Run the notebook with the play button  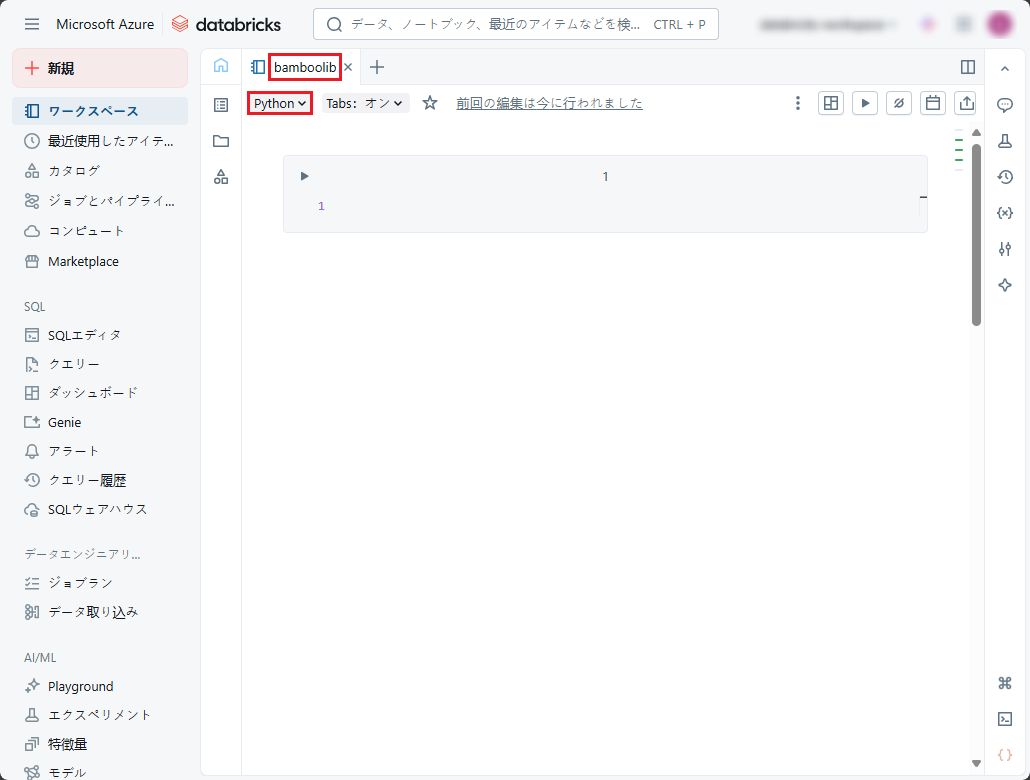click(865, 103)
